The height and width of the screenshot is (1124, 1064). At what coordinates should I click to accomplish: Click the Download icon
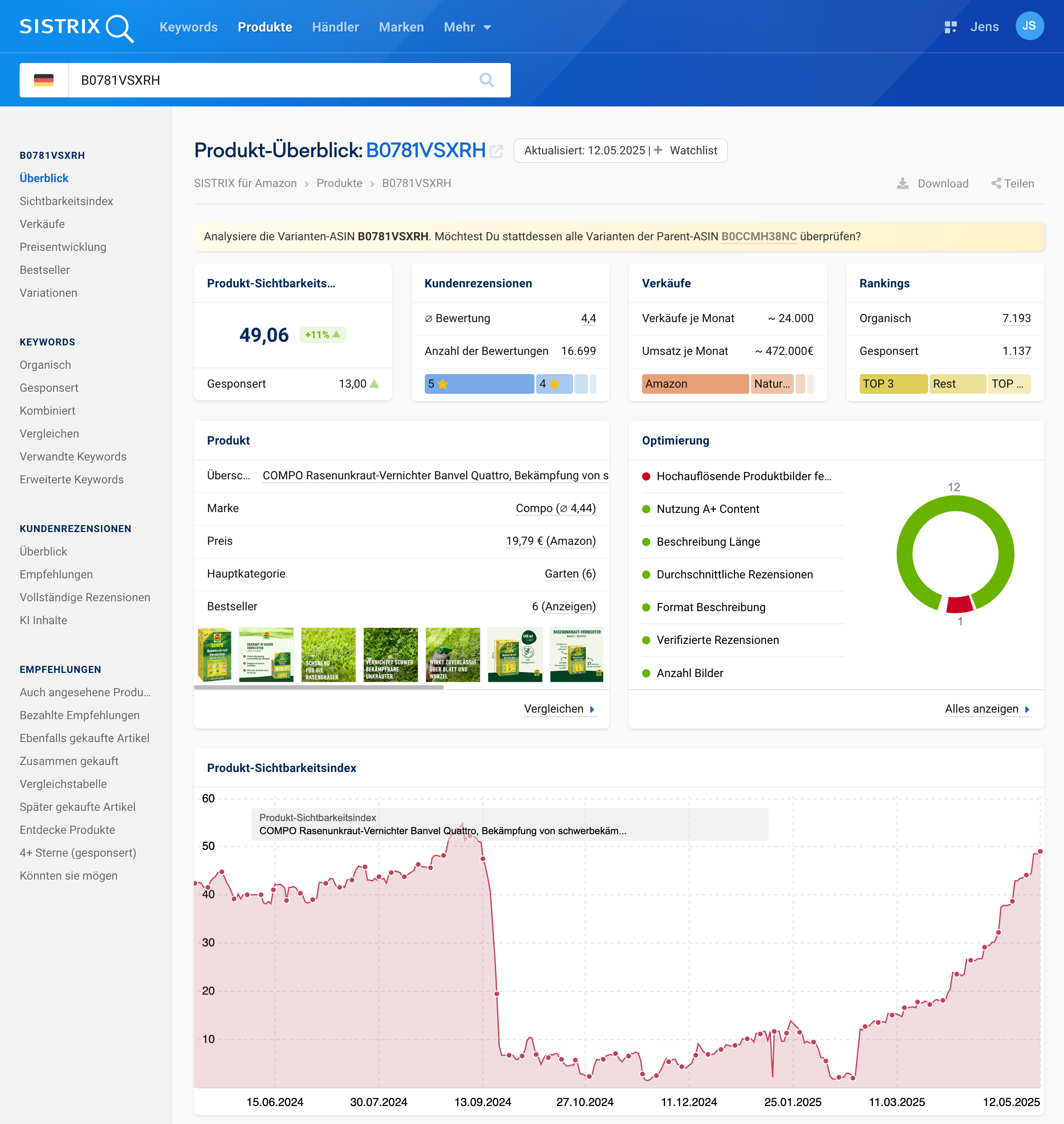pos(902,183)
